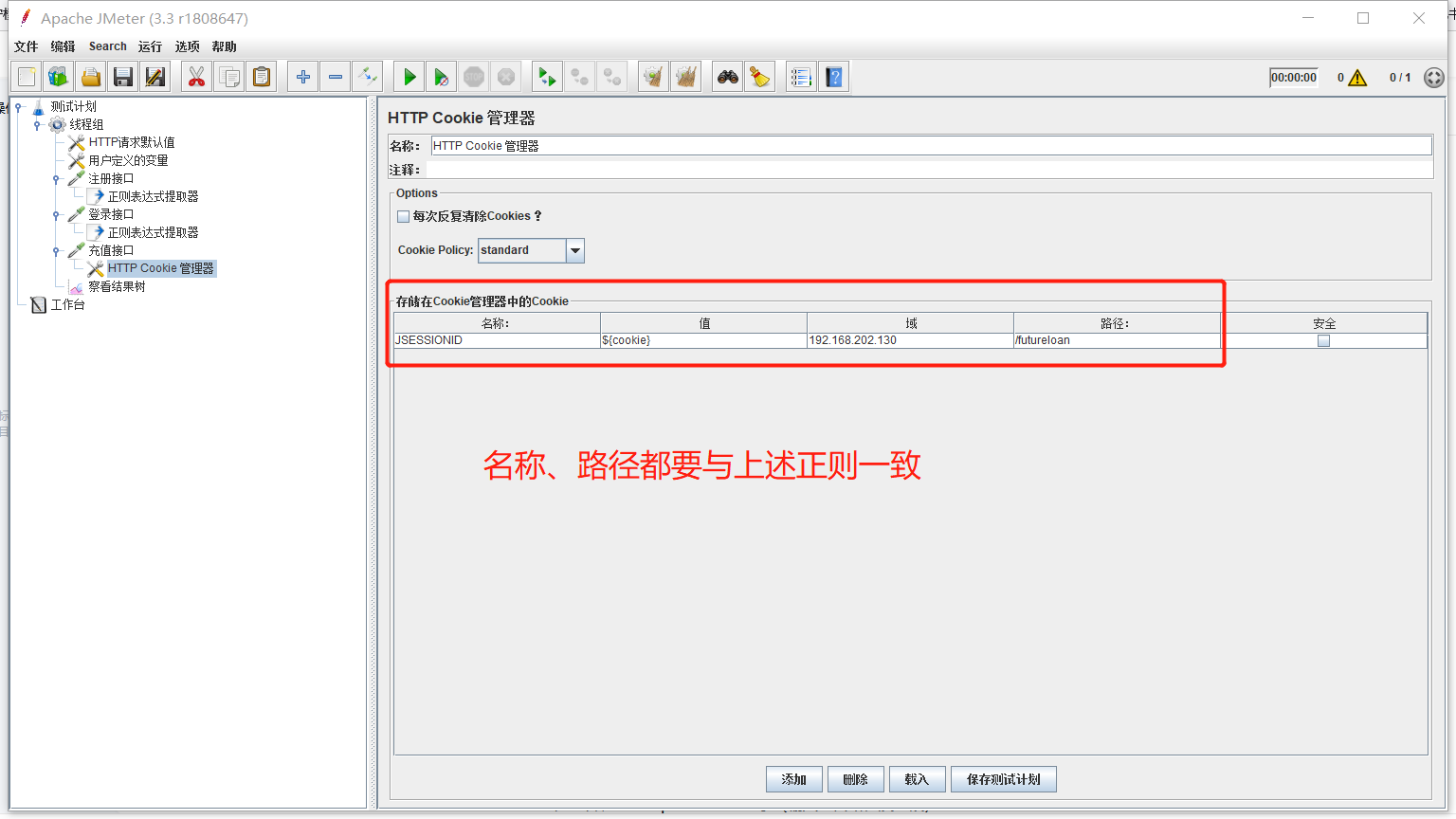Click the 注释 comment field
Image resolution: width=1456 pixels, height=819 pixels.
[929, 170]
